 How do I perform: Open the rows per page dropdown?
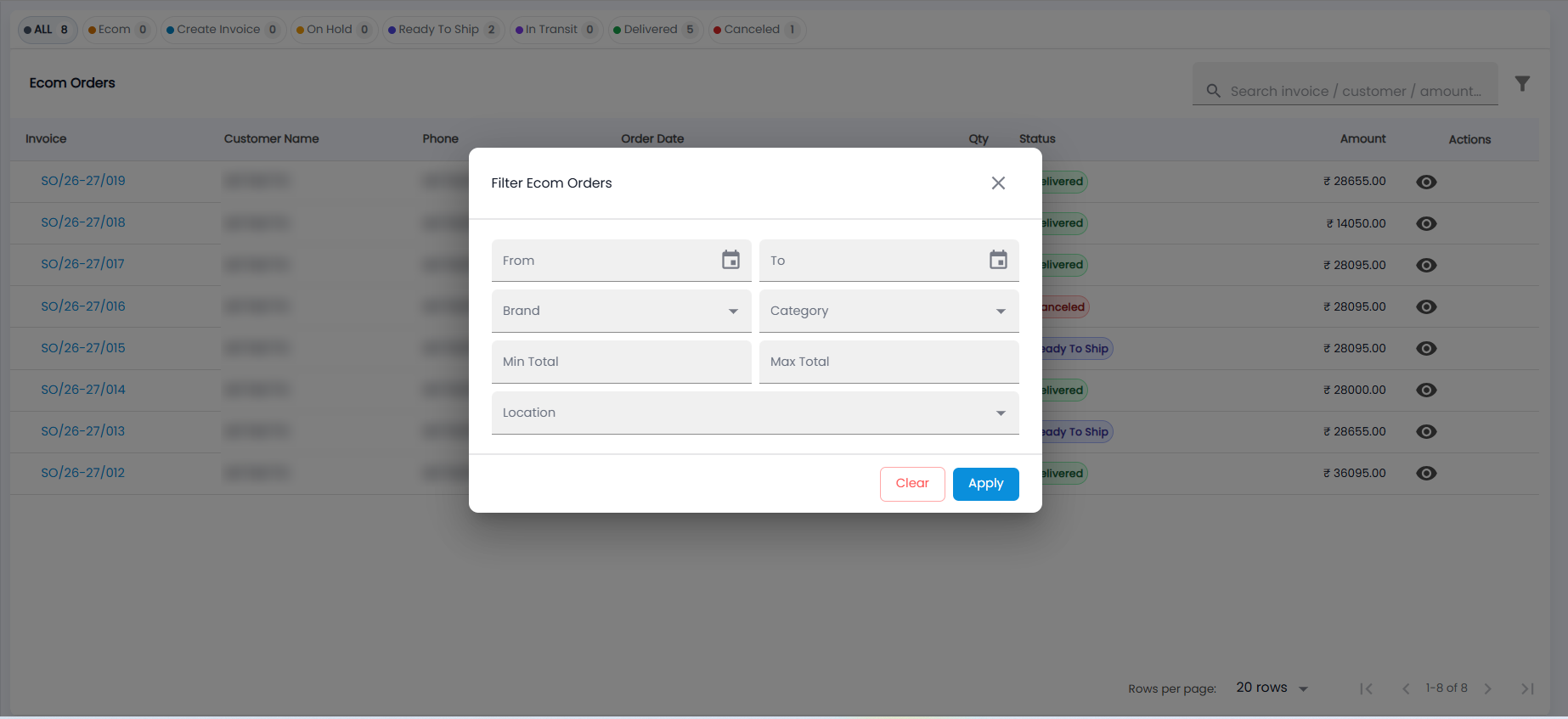(1272, 688)
